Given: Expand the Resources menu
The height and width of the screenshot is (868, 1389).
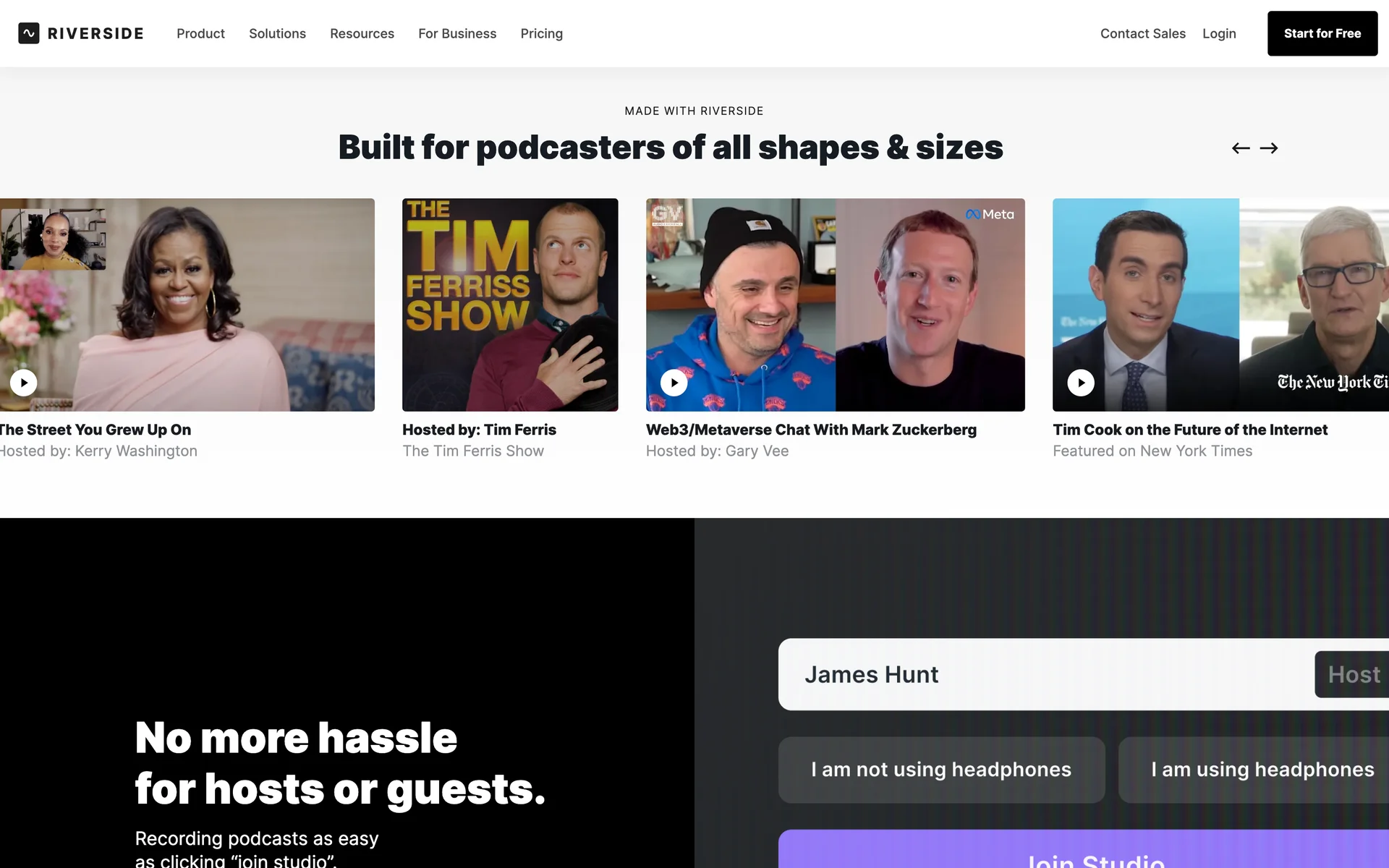Looking at the screenshot, I should 362,33.
